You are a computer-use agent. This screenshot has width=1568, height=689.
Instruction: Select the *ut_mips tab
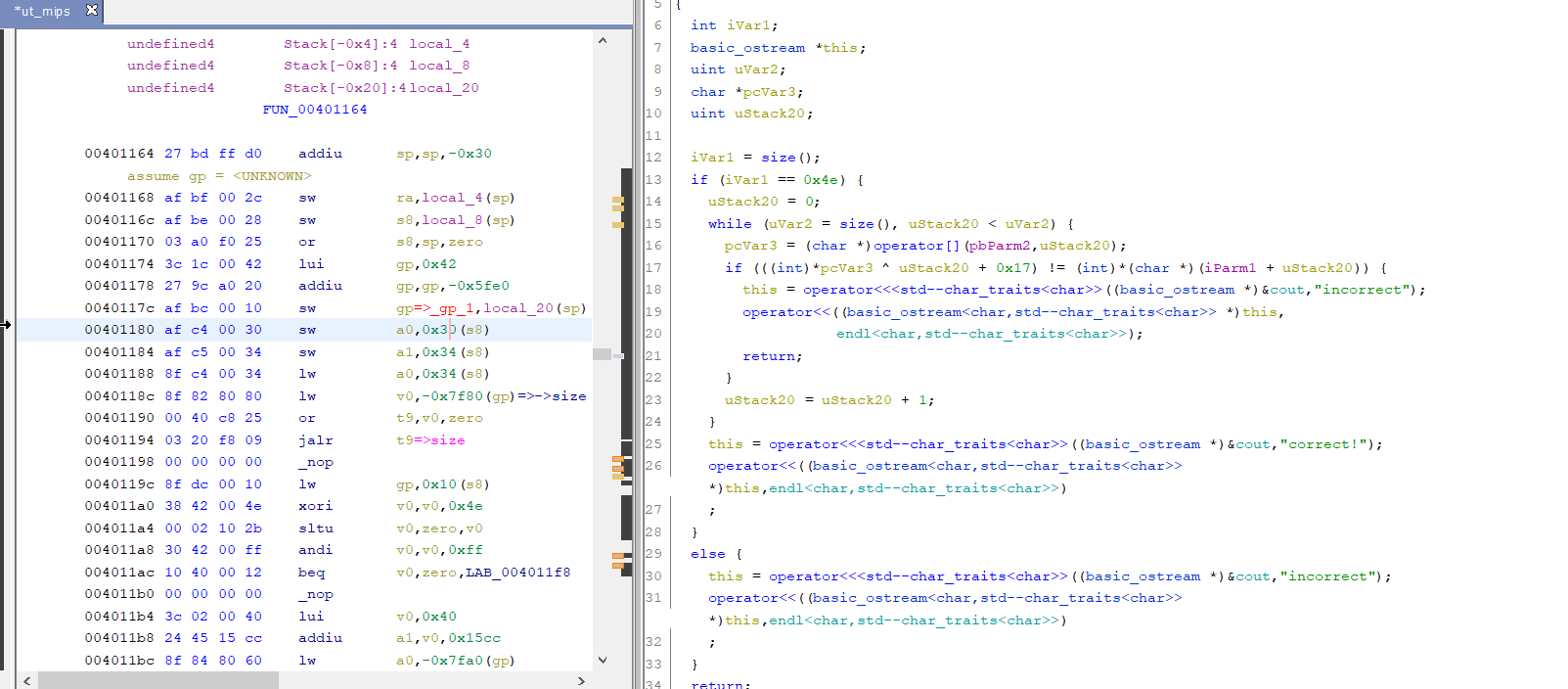point(42,12)
